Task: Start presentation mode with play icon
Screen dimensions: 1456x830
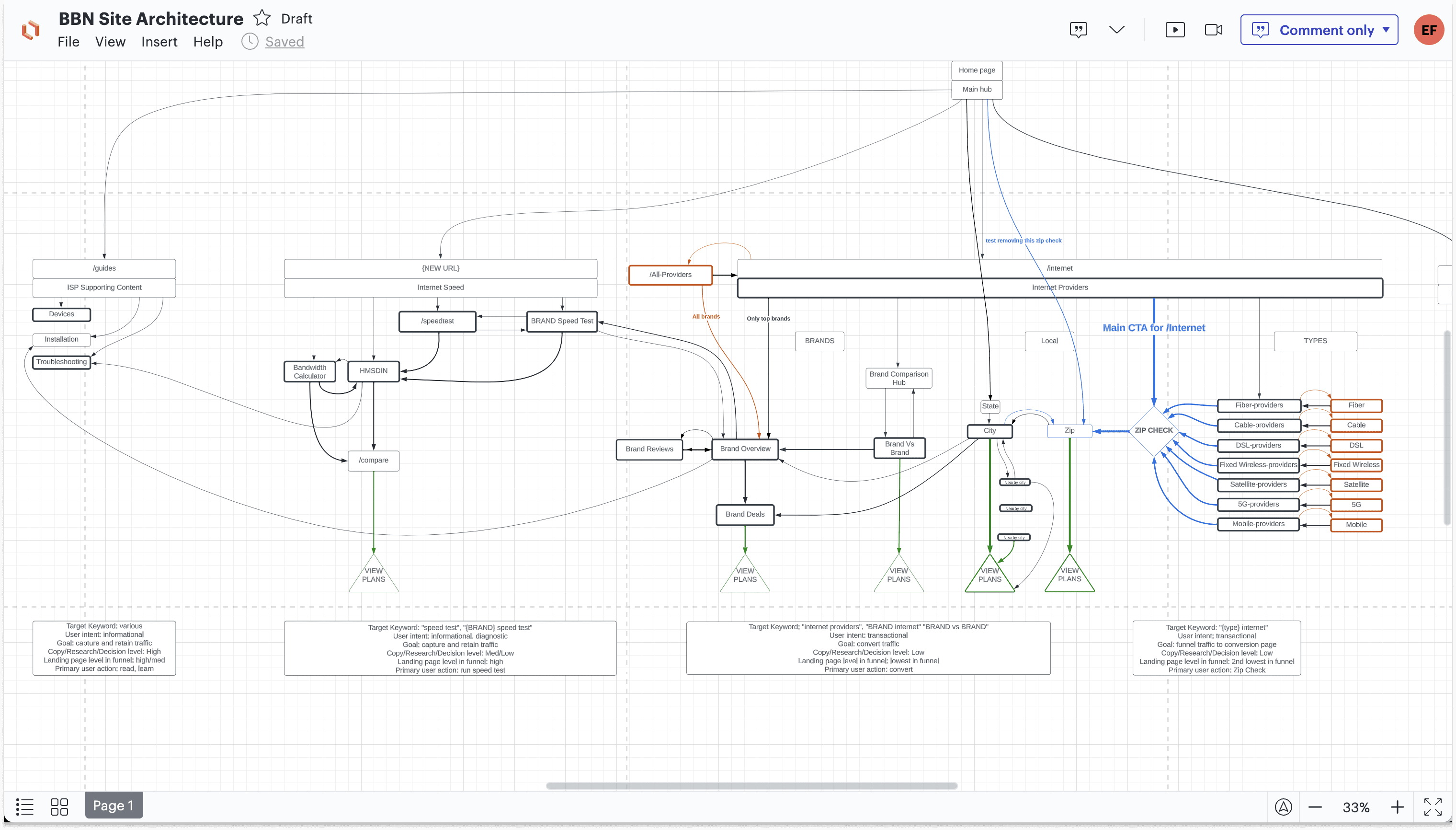Action: (1175, 30)
